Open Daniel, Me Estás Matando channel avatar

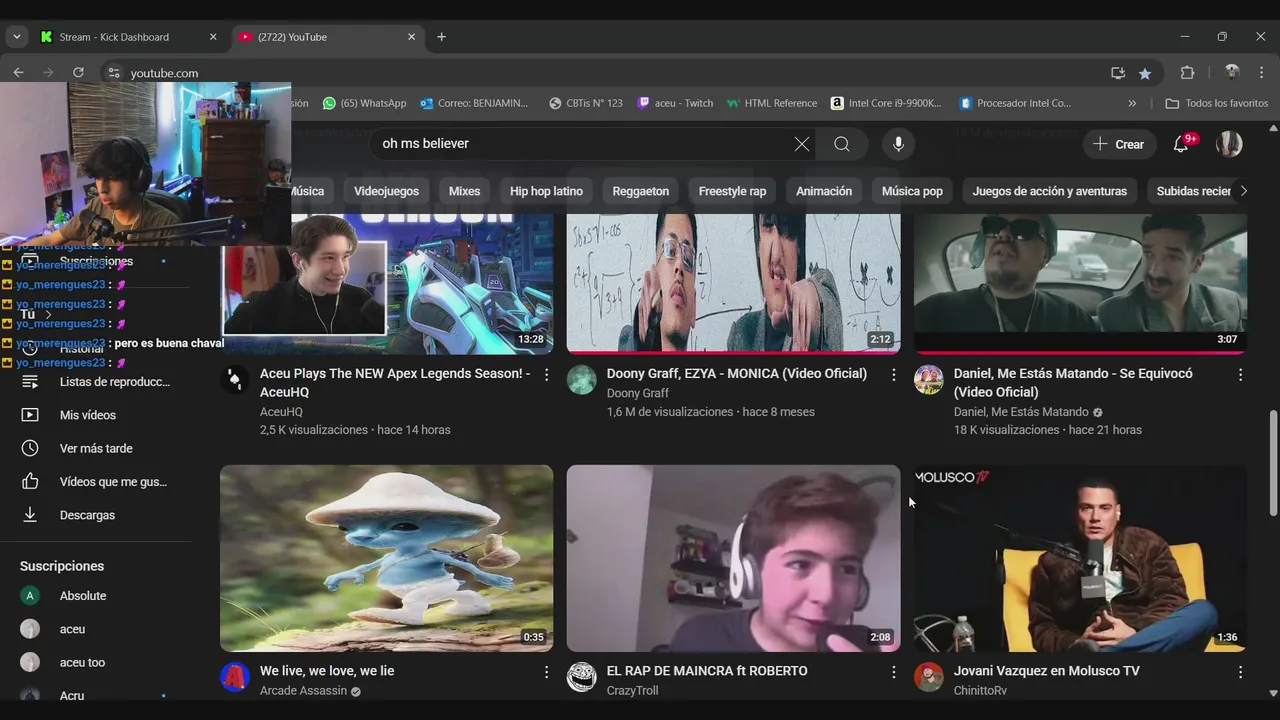click(x=929, y=379)
